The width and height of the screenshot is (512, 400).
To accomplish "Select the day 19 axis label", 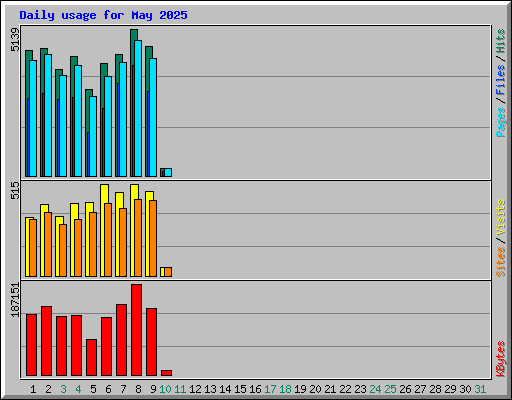I will click(300, 389).
